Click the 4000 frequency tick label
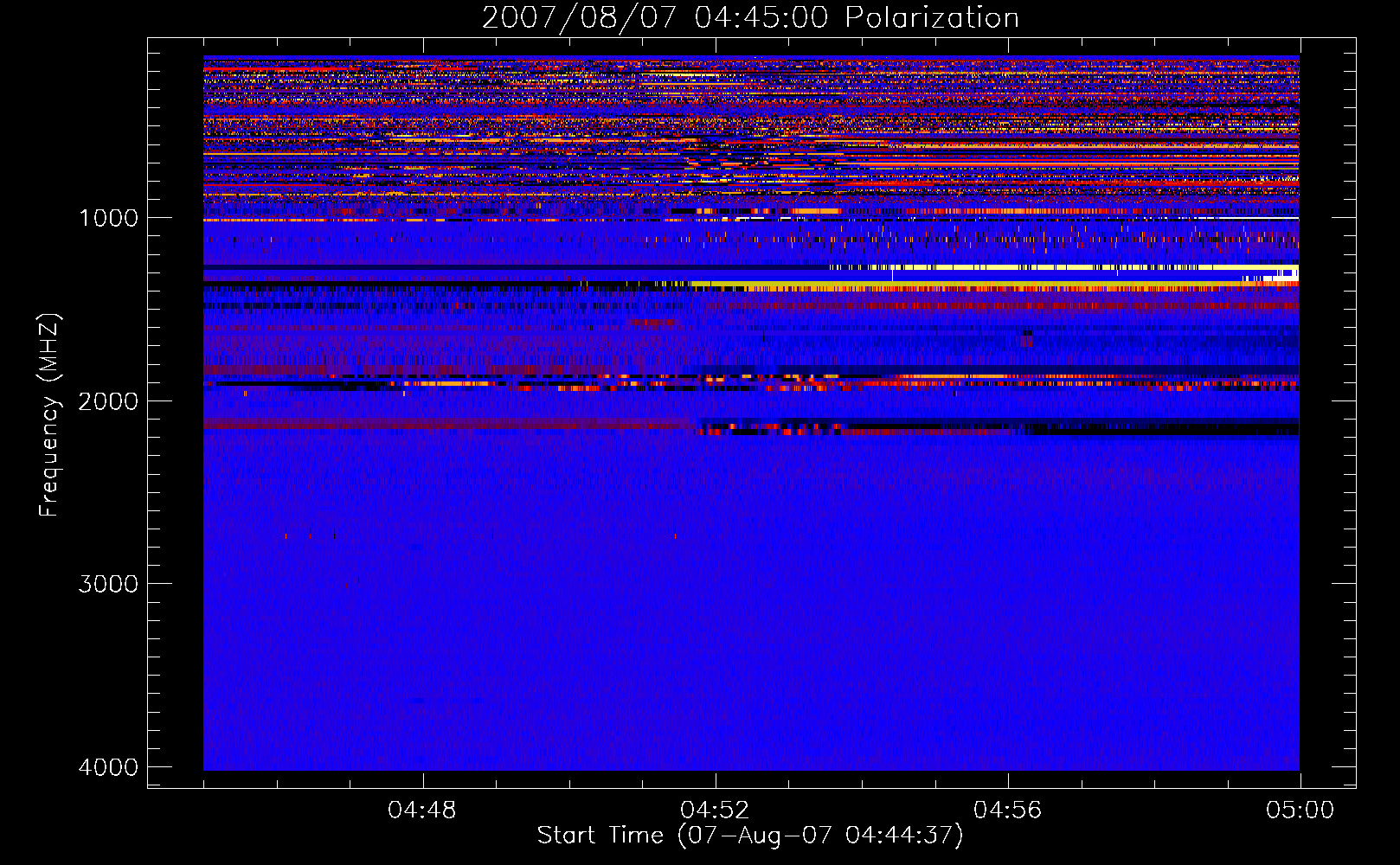 point(108,767)
